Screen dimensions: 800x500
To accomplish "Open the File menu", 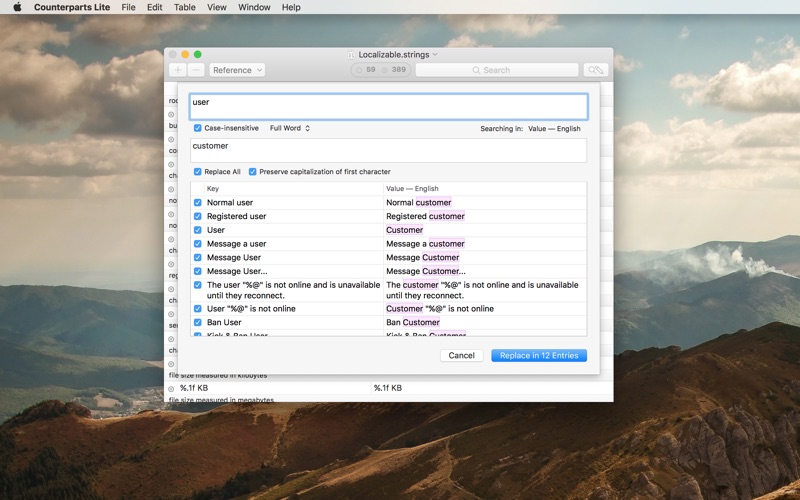I will click(129, 7).
